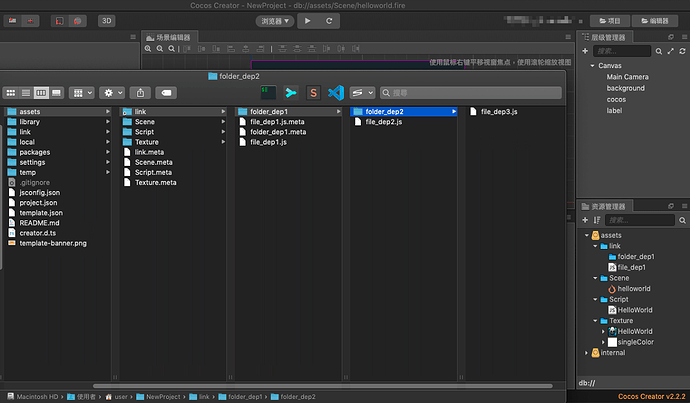Click the Finder search field

[471, 93]
